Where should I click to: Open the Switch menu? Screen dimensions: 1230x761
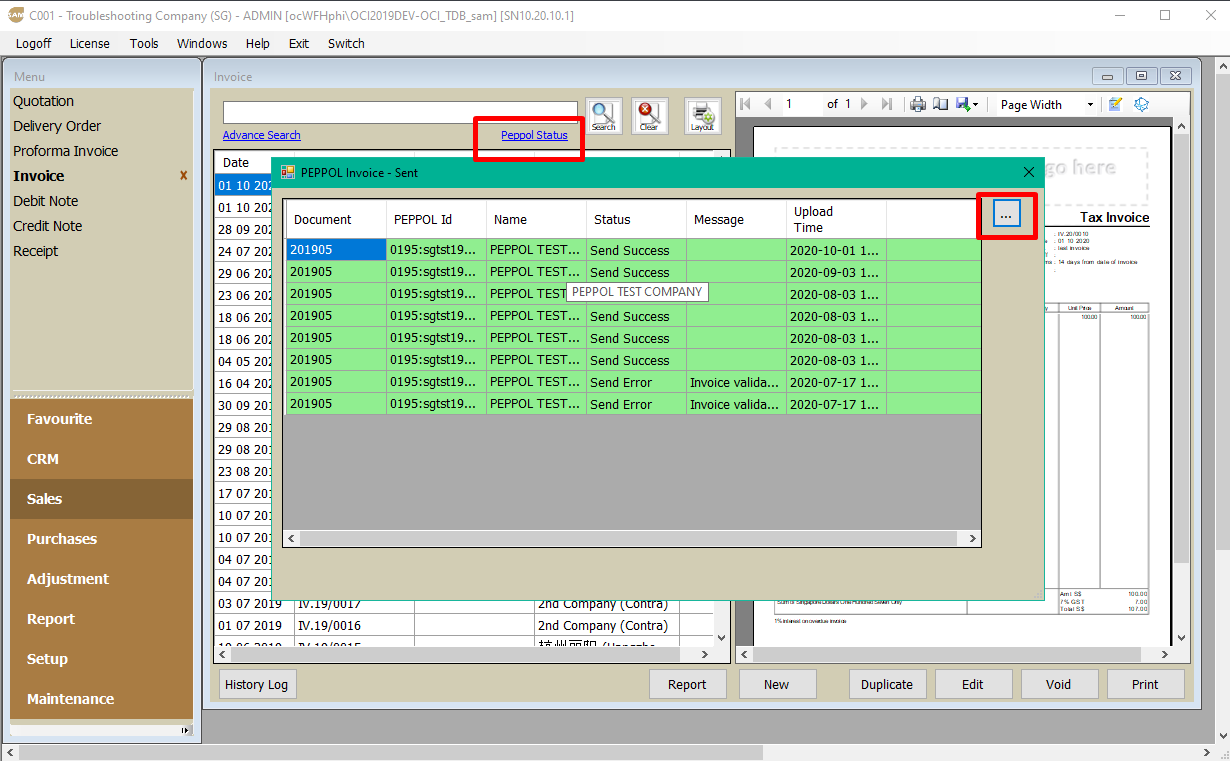coord(346,43)
